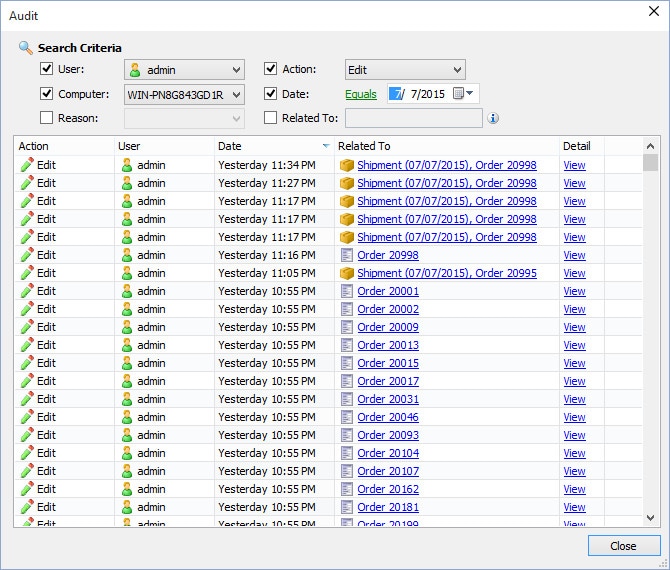670x570 pixels.
Task: Click the Related To text input field
Action: (x=414, y=118)
